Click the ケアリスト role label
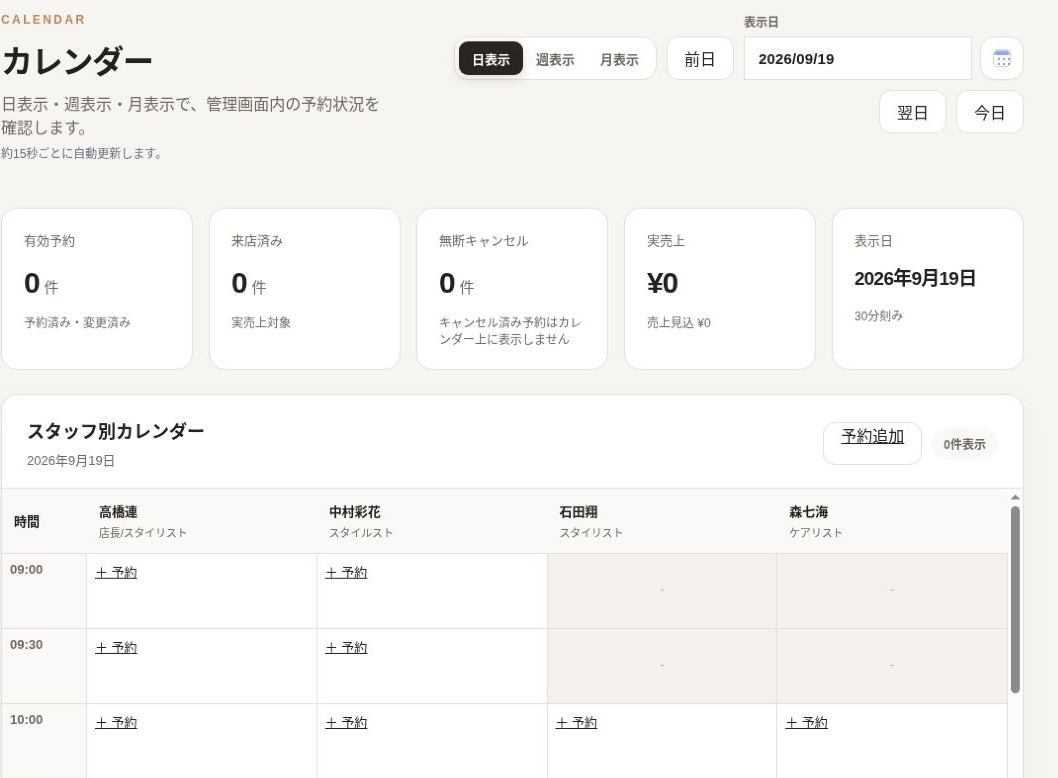 pyautogui.click(x=816, y=532)
